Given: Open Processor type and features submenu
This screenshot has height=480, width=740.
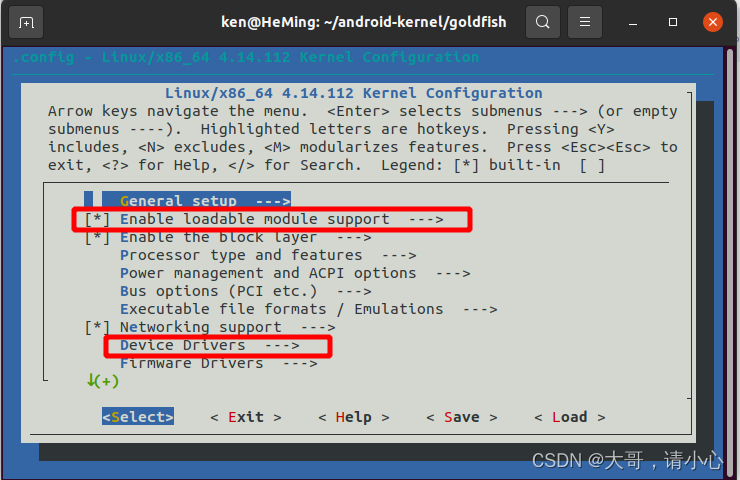Looking at the screenshot, I should 268,255.
